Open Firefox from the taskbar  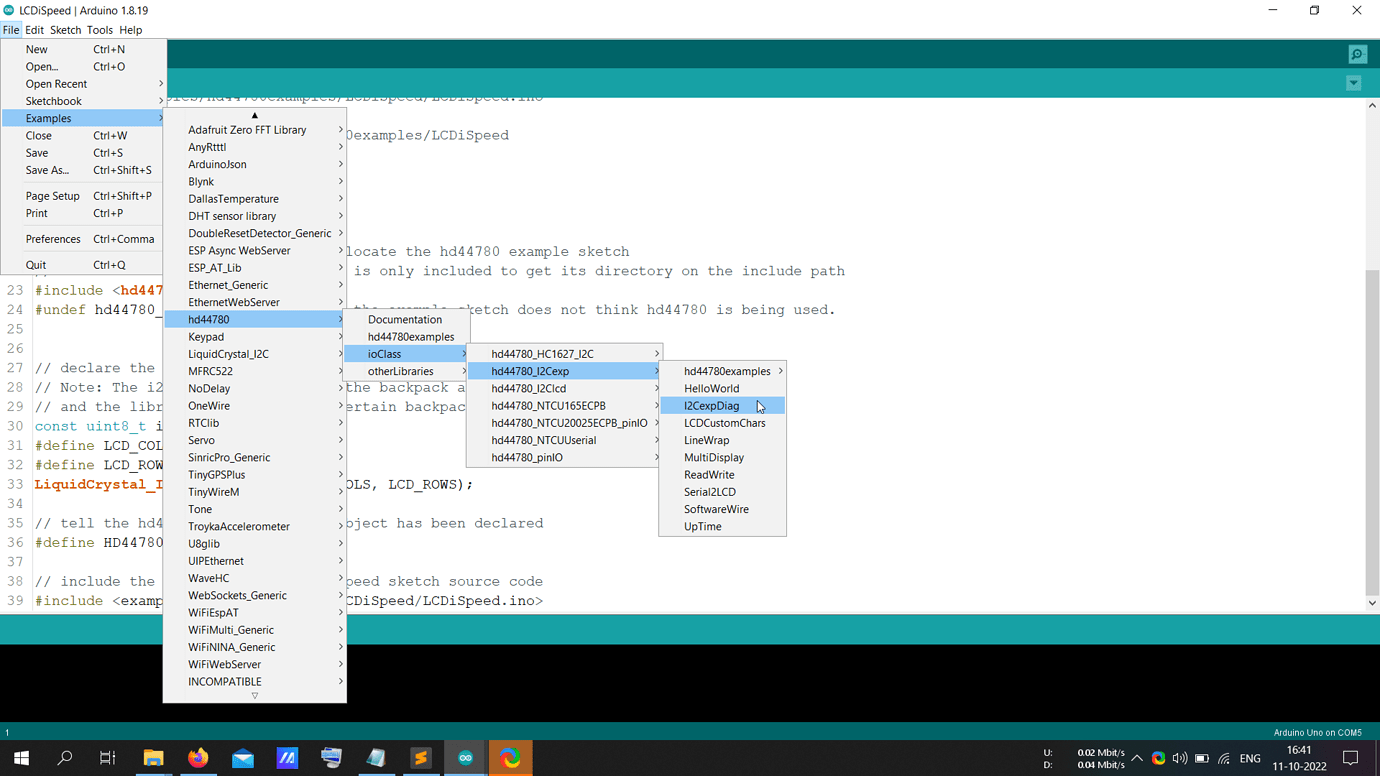click(198, 758)
